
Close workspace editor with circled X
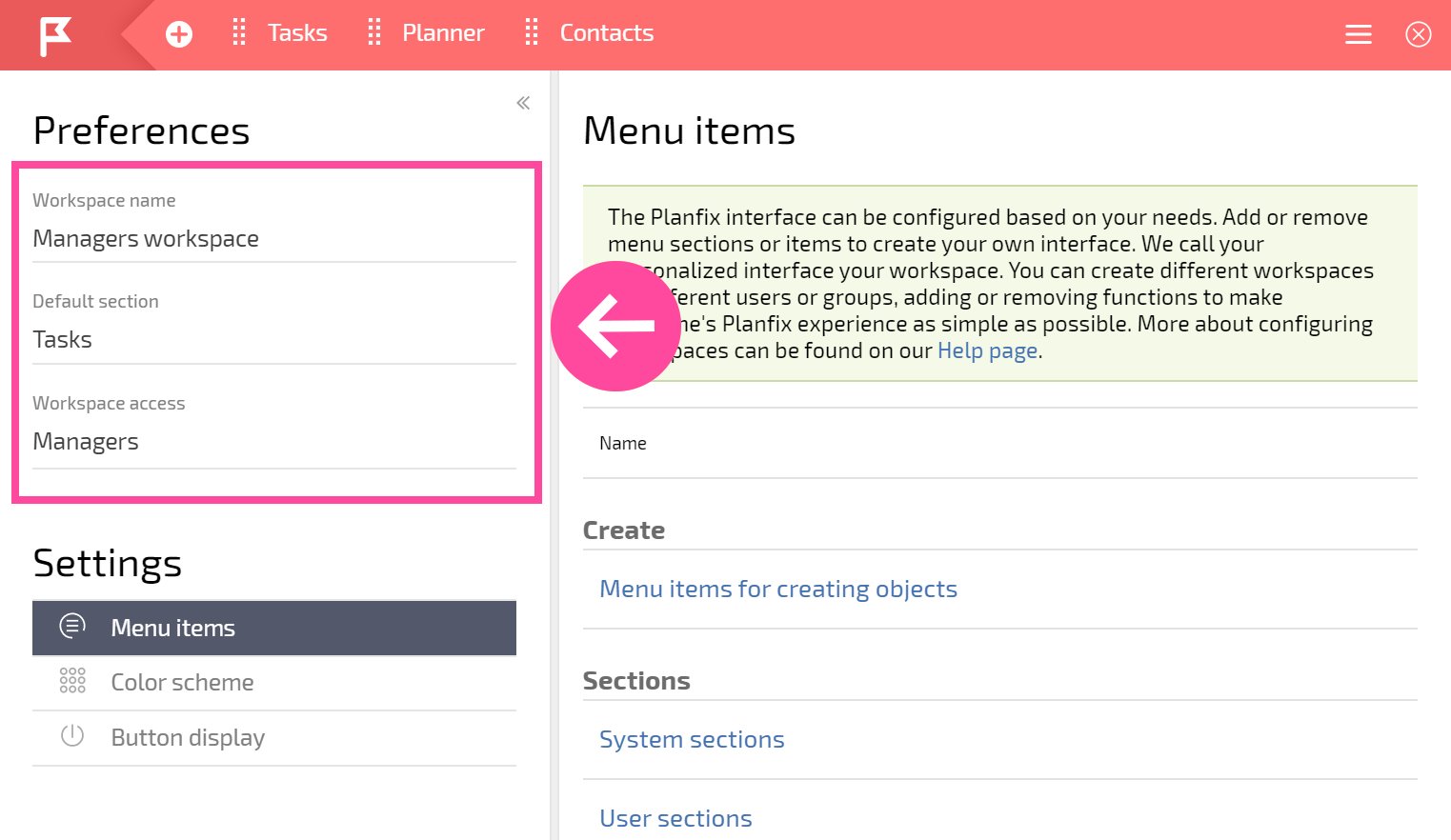tap(1419, 34)
